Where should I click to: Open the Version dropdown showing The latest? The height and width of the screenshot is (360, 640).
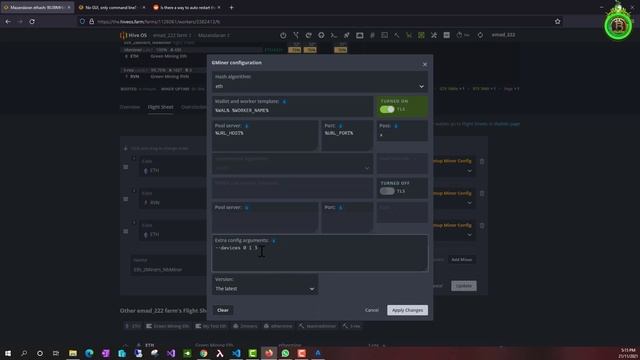pyautogui.click(x=265, y=284)
